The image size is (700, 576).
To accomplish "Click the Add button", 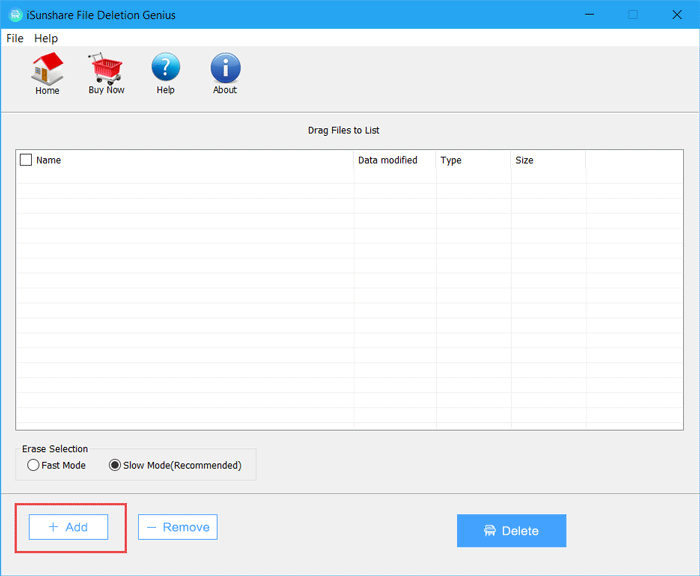I will [x=68, y=527].
